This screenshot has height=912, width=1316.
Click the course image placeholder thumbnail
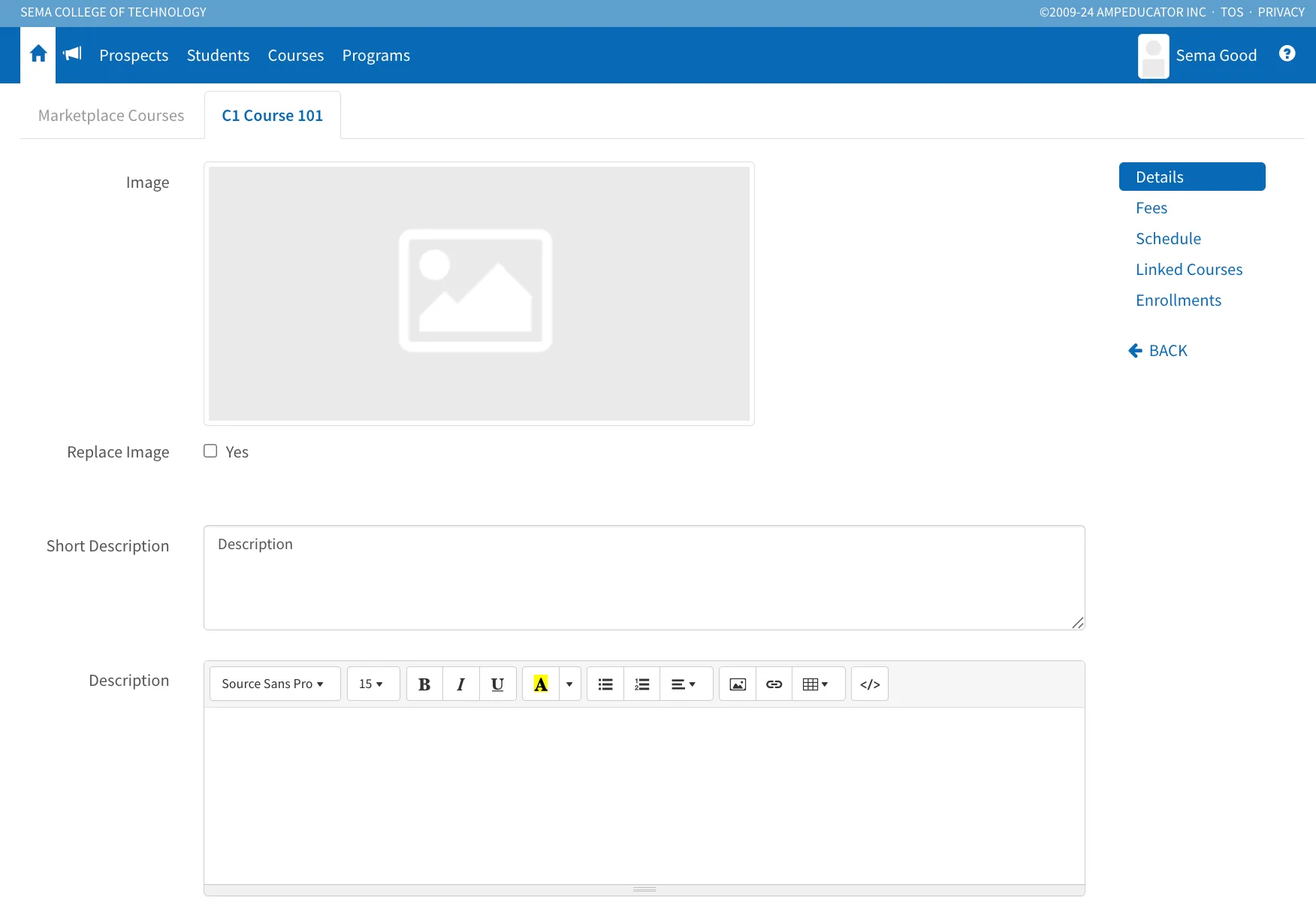click(479, 294)
